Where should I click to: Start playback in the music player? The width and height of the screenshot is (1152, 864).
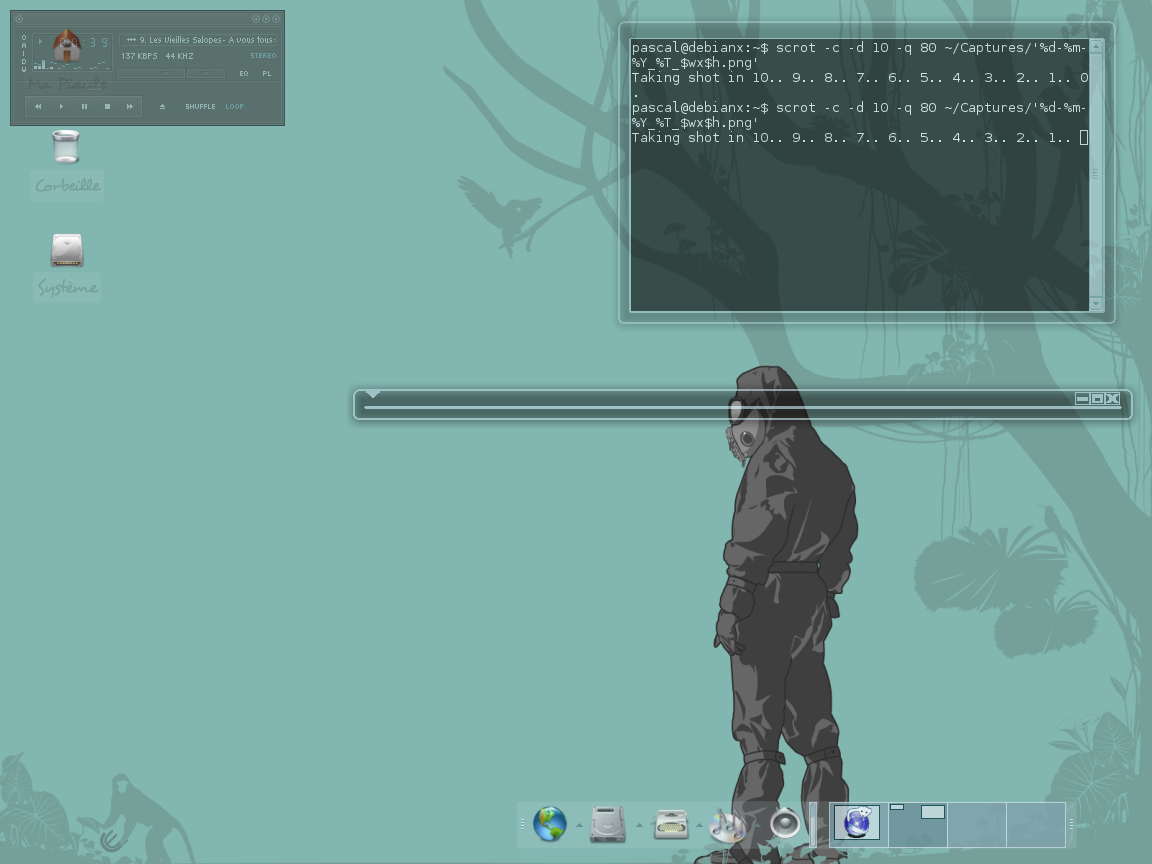click(x=61, y=107)
